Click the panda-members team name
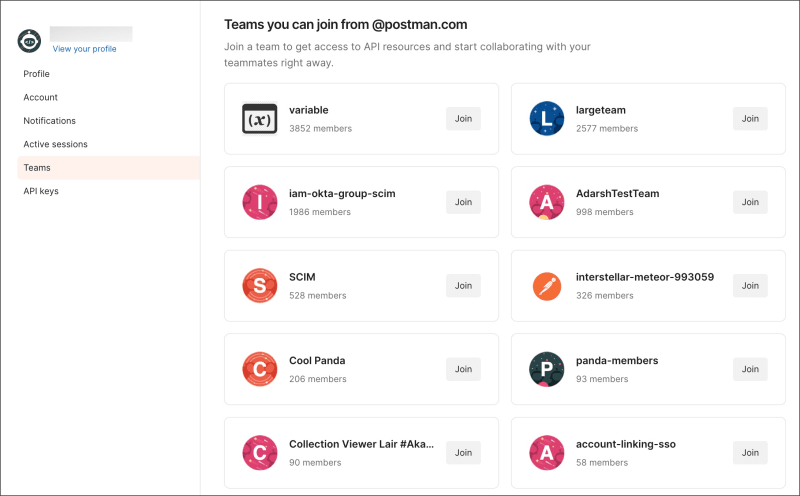Image resolution: width=800 pixels, height=496 pixels. click(x=617, y=361)
